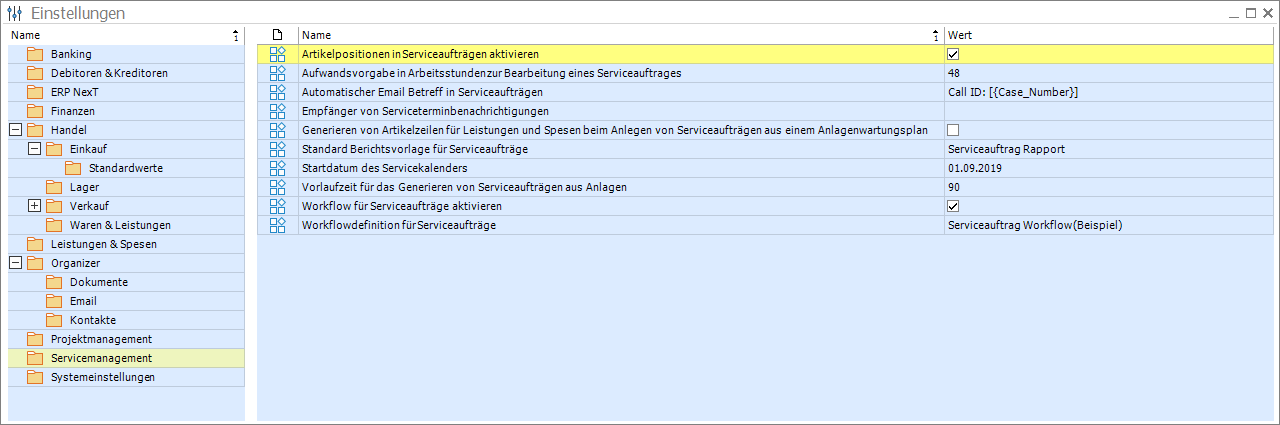
Task: Click icon next to Automatischer Email Betreff row
Action: click(278, 92)
